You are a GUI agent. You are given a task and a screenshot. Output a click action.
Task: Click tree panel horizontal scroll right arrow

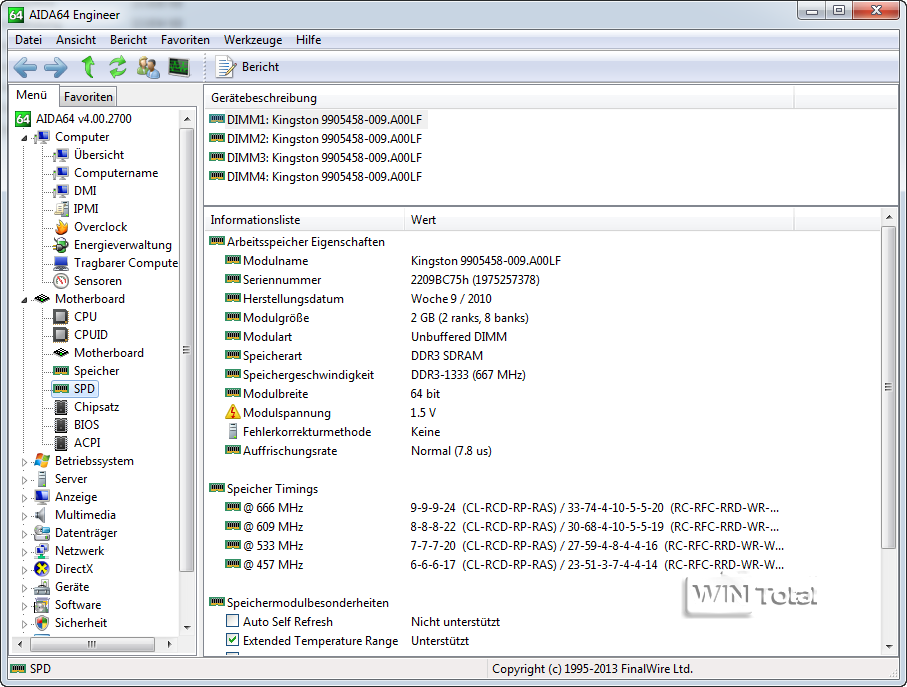point(169,644)
